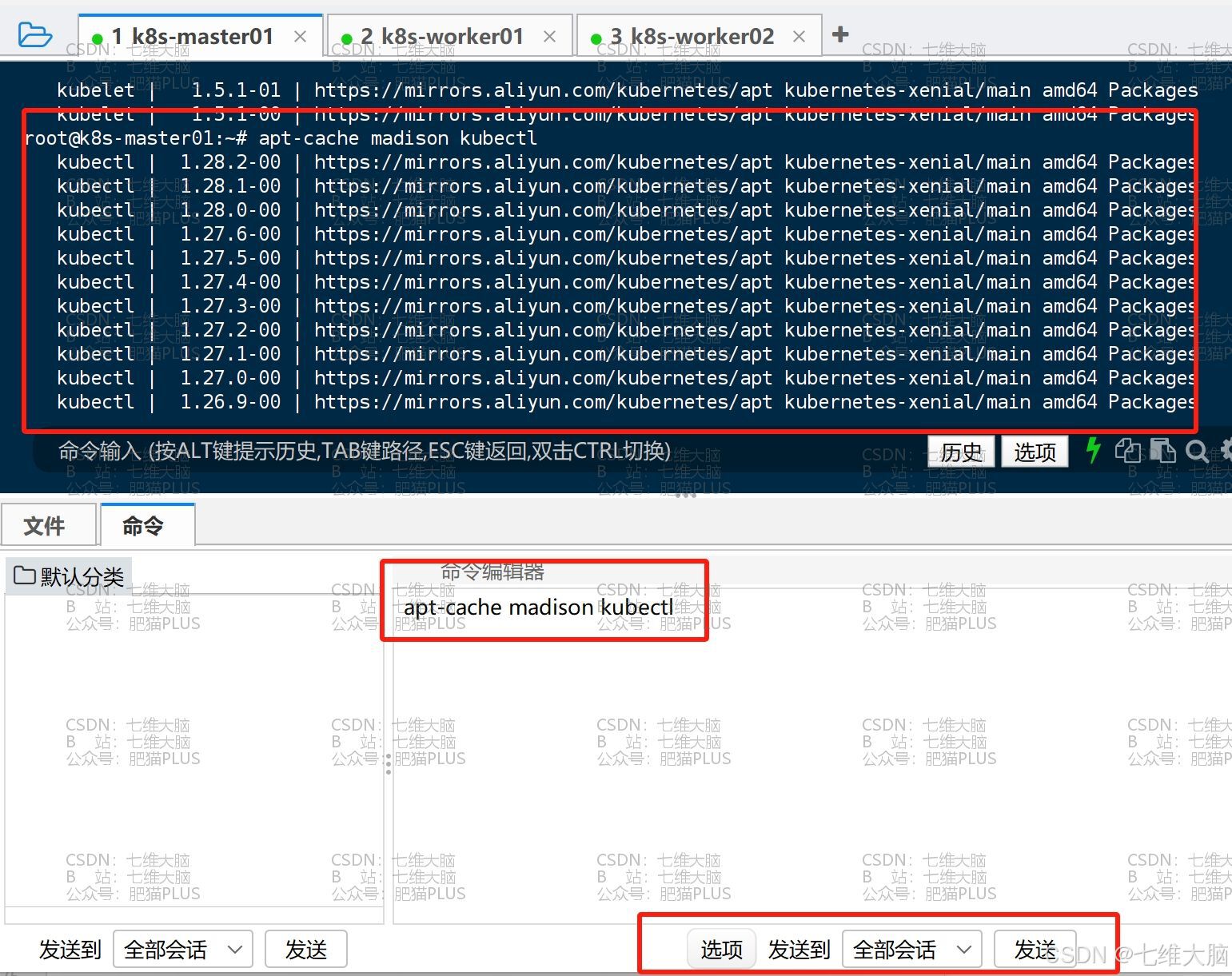Click in command editor text 'apt-cache madison kubectl'
This screenshot has width=1232, height=976.
[538, 608]
